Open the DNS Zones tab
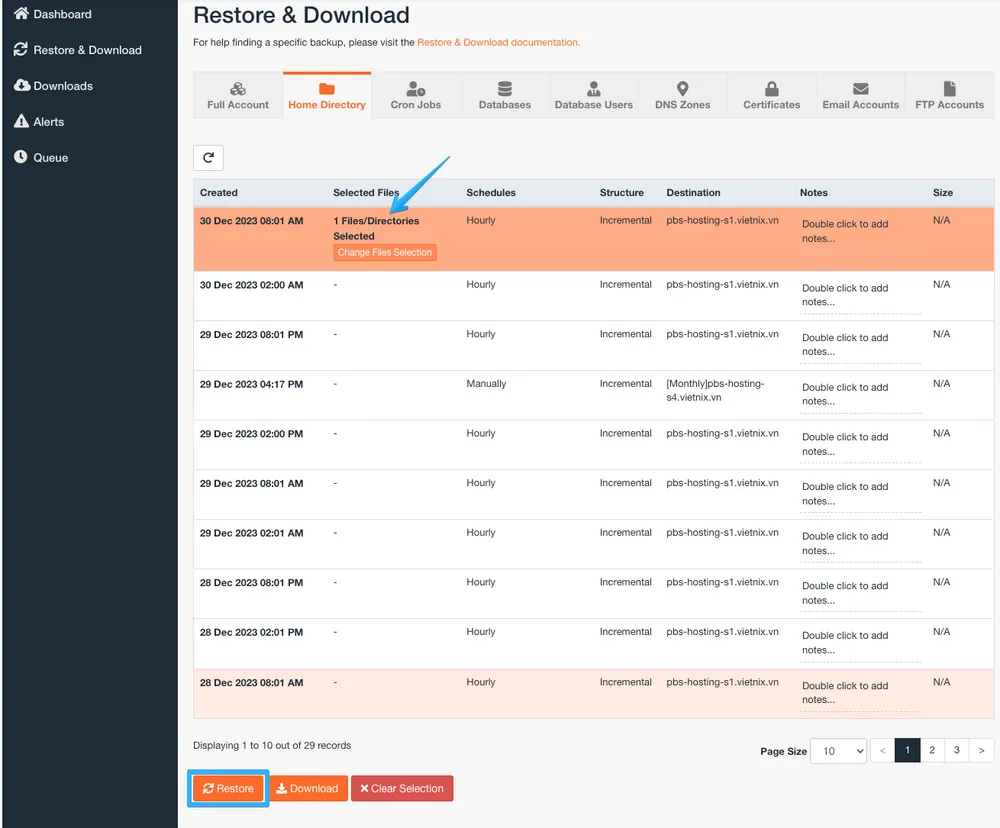Image resolution: width=1000 pixels, height=828 pixels. tap(683, 96)
